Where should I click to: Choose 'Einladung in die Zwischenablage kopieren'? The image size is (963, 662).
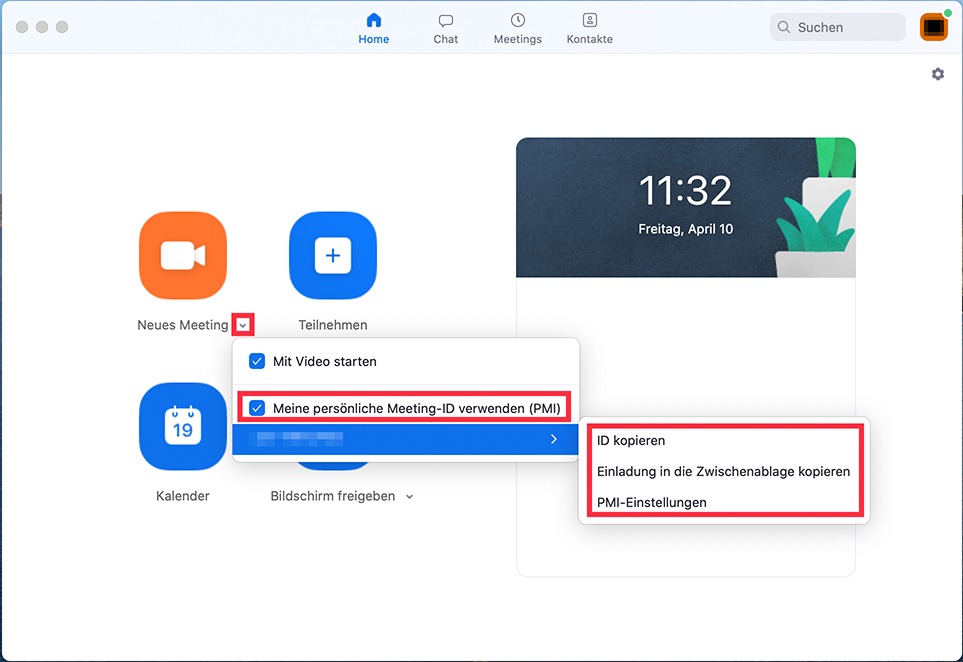coord(723,472)
